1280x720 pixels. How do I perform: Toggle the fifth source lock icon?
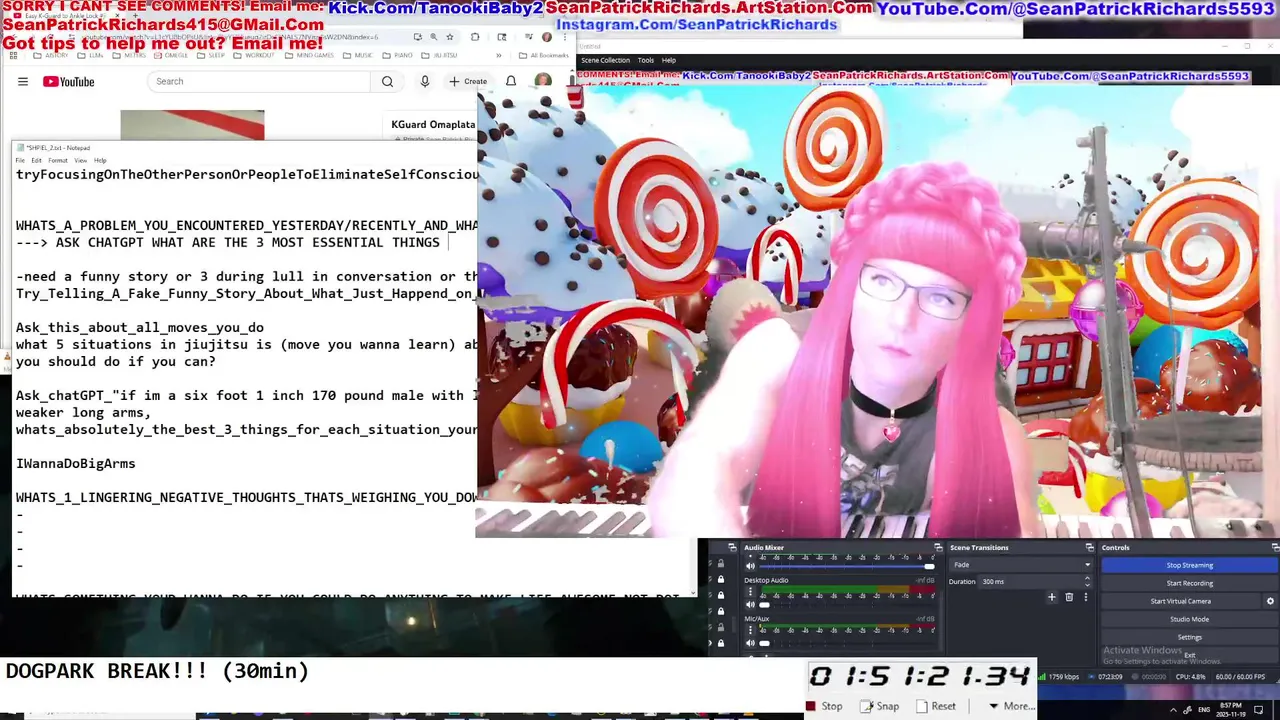click(x=721, y=627)
